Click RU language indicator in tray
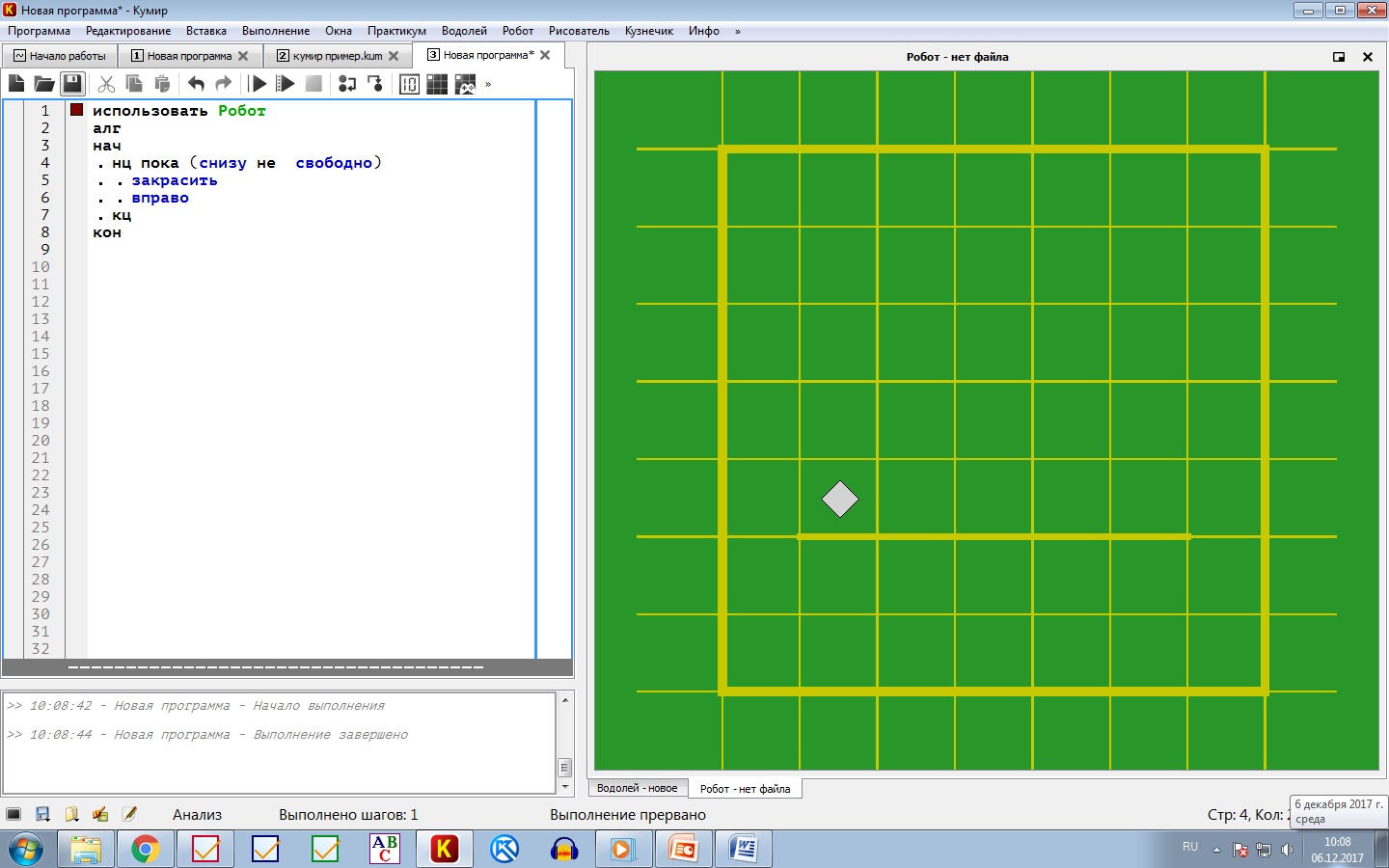This screenshot has width=1389, height=868. click(x=1190, y=847)
